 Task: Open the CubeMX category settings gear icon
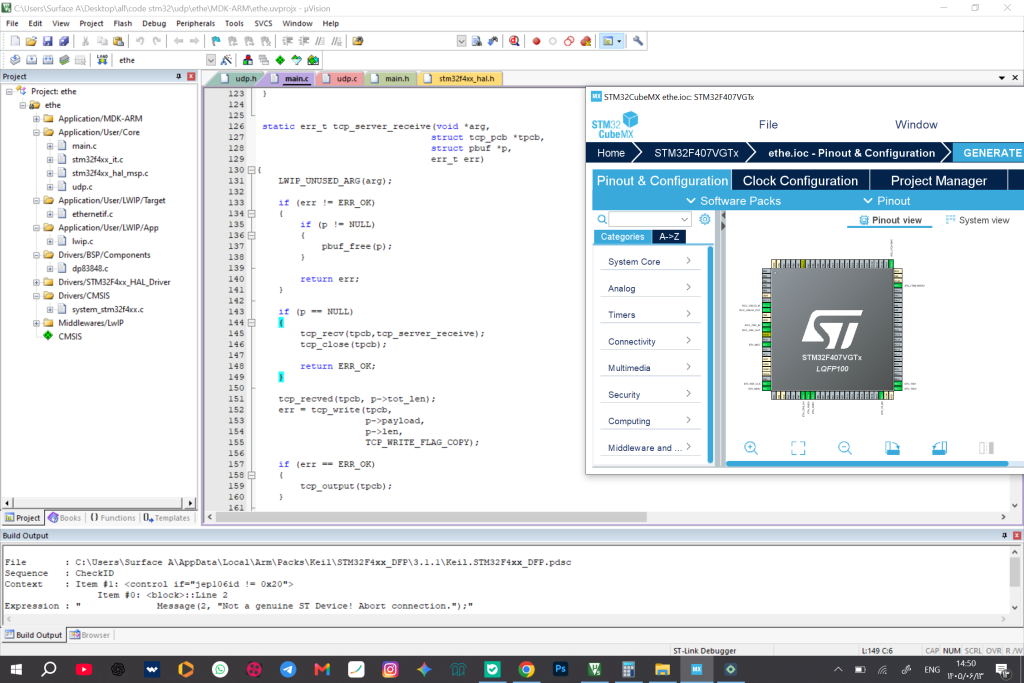click(x=705, y=219)
